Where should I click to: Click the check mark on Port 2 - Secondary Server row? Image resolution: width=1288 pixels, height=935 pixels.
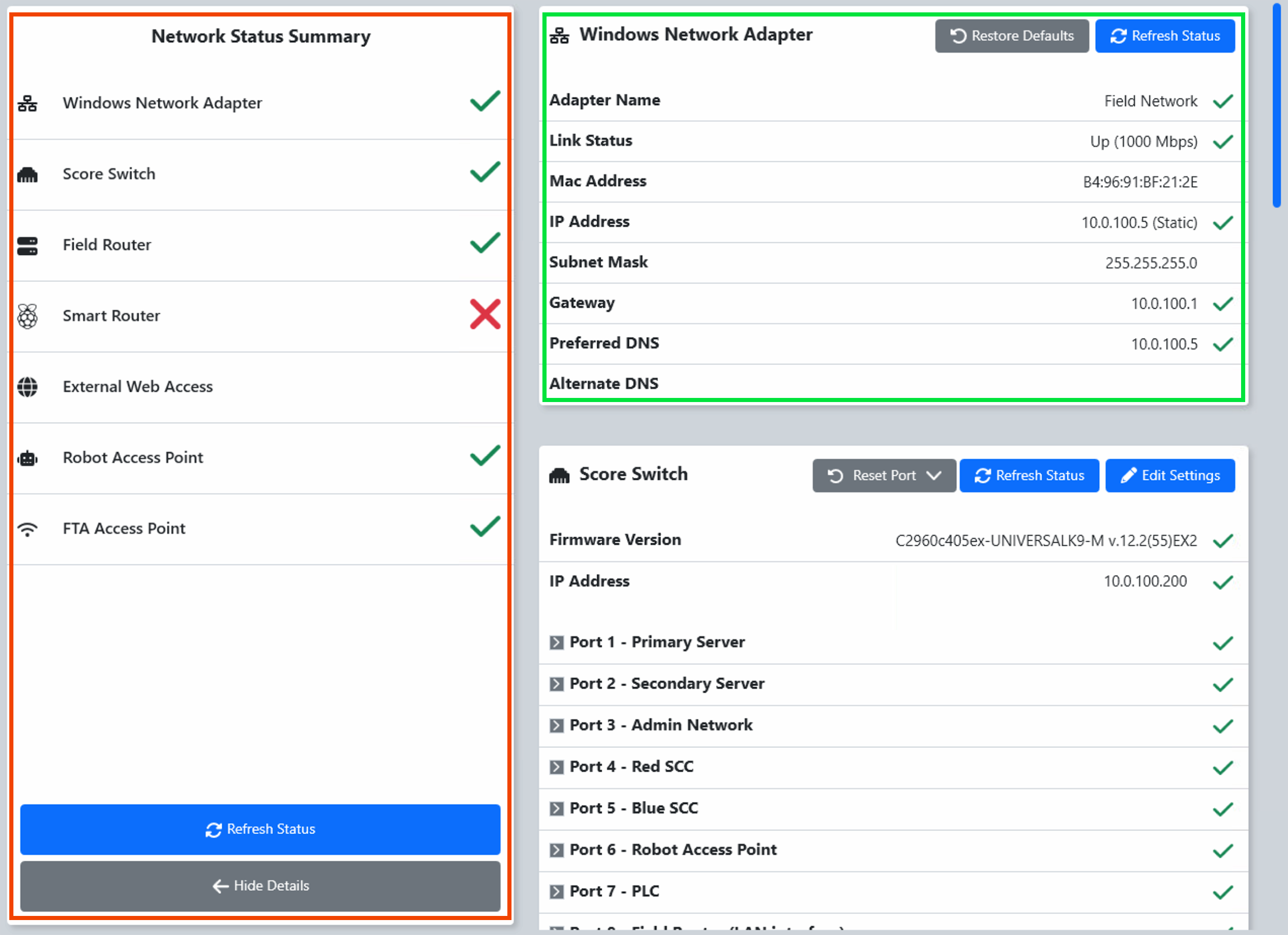pyautogui.click(x=1223, y=685)
